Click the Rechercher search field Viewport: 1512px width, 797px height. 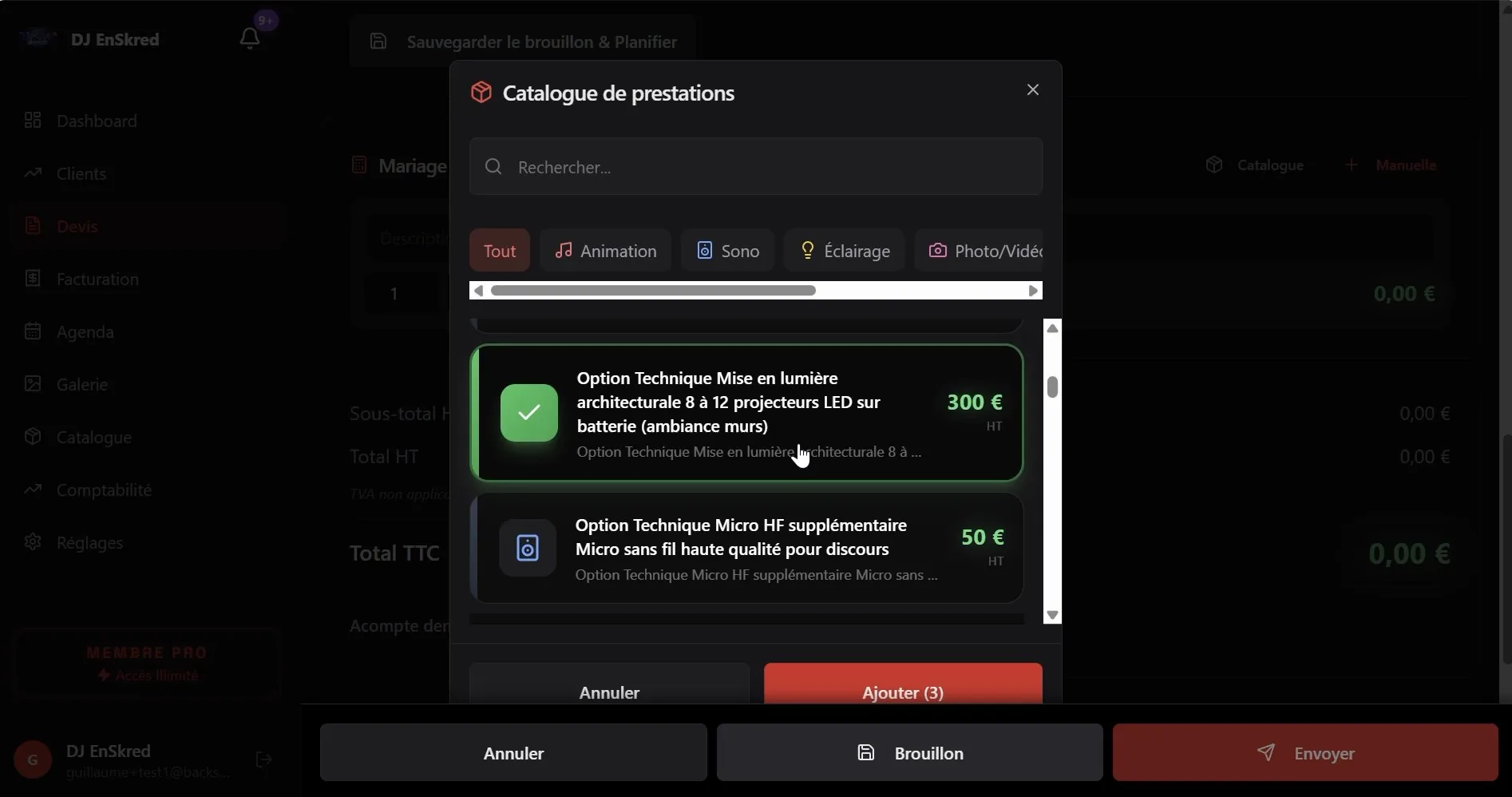click(x=756, y=166)
